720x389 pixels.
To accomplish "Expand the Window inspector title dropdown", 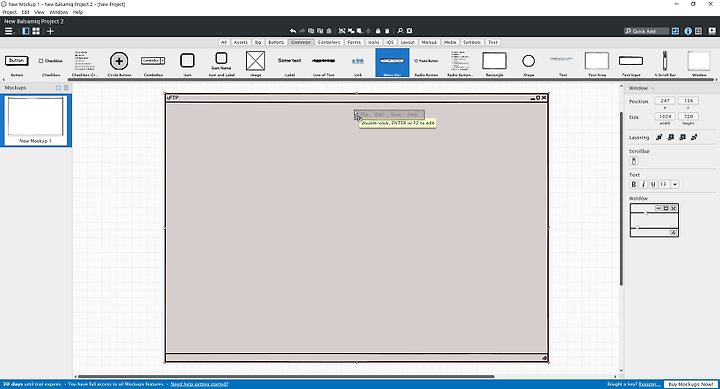I will click(653, 88).
